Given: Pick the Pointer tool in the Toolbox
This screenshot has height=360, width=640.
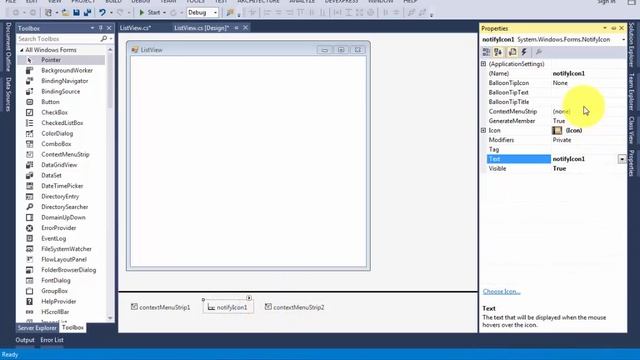Looking at the screenshot, I should click(x=61, y=60).
